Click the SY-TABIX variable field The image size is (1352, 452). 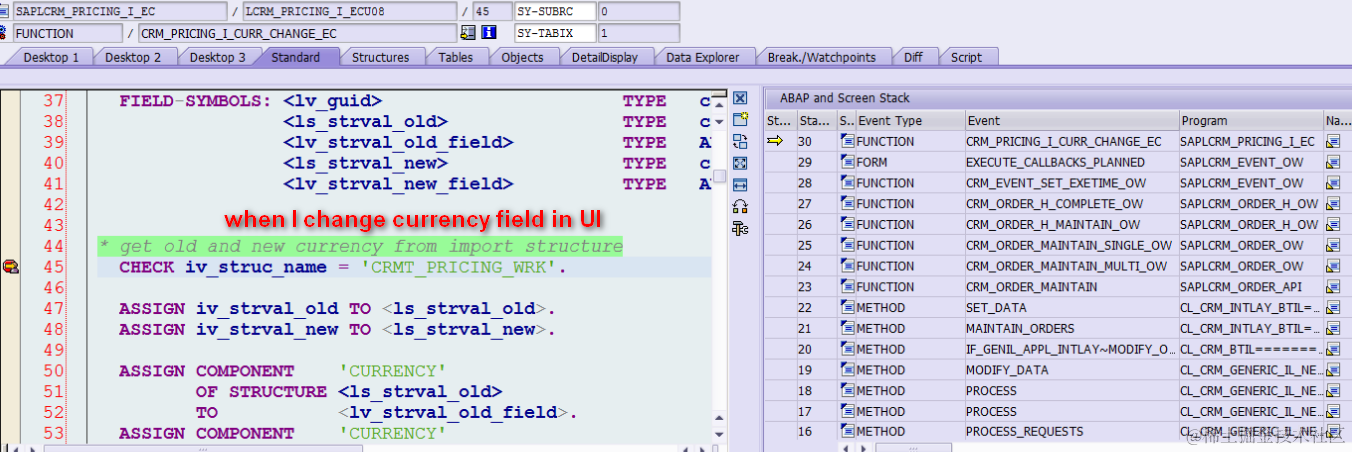click(554, 33)
